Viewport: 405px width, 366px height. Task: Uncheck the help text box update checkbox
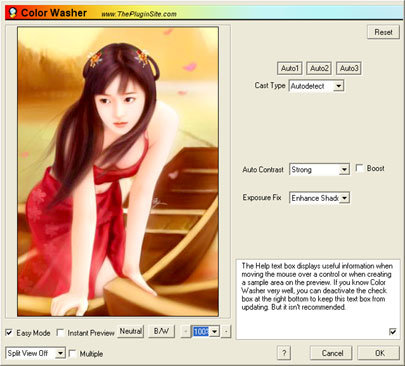[x=393, y=332]
